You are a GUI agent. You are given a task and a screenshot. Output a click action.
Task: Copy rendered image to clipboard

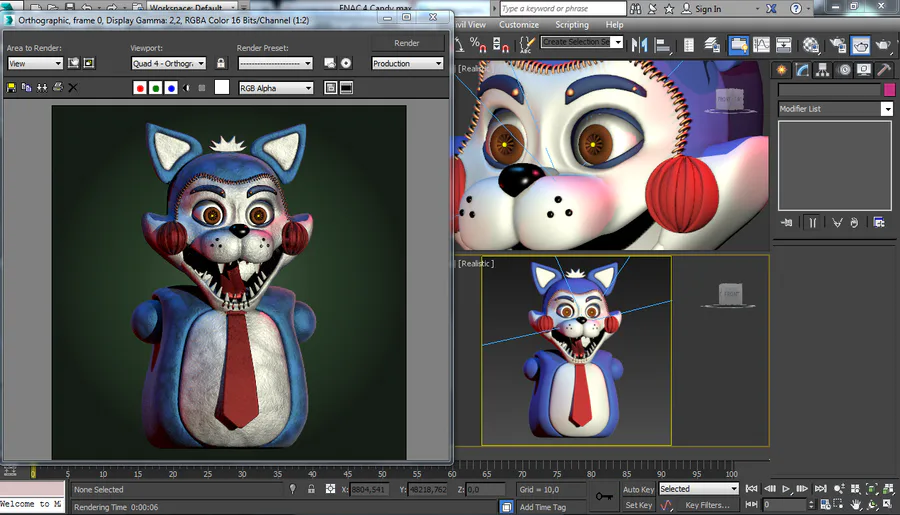[26, 87]
